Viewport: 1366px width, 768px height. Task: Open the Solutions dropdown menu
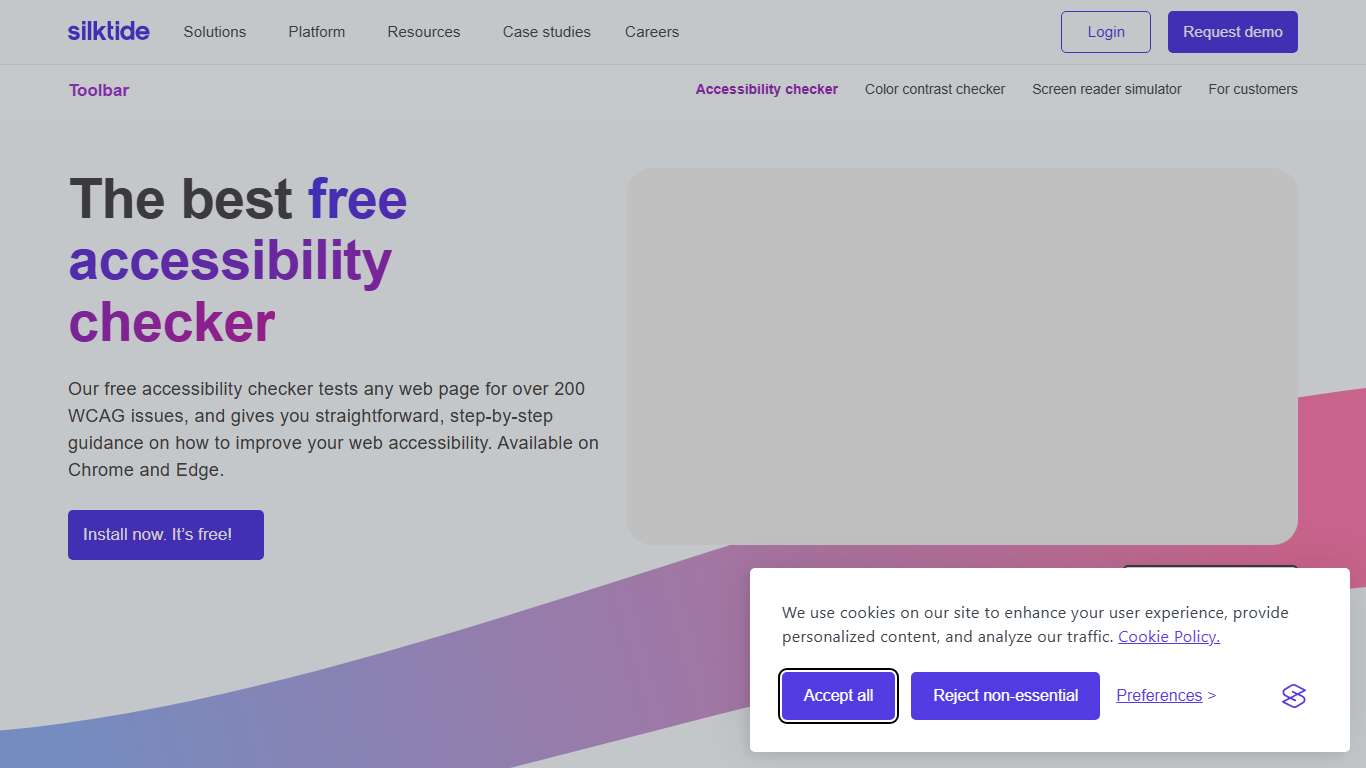[214, 31]
